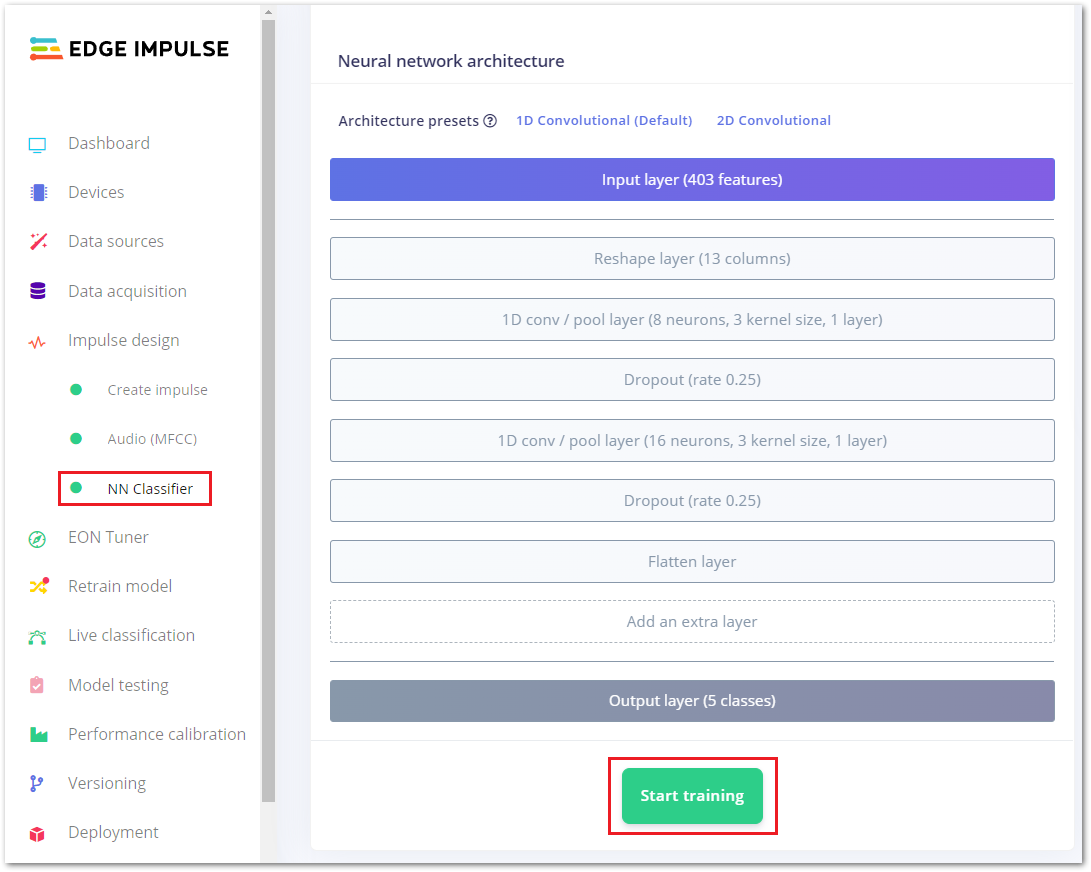This screenshot has height=872, width=1091.
Task: Click the Devices chip icon
Action: [38, 193]
